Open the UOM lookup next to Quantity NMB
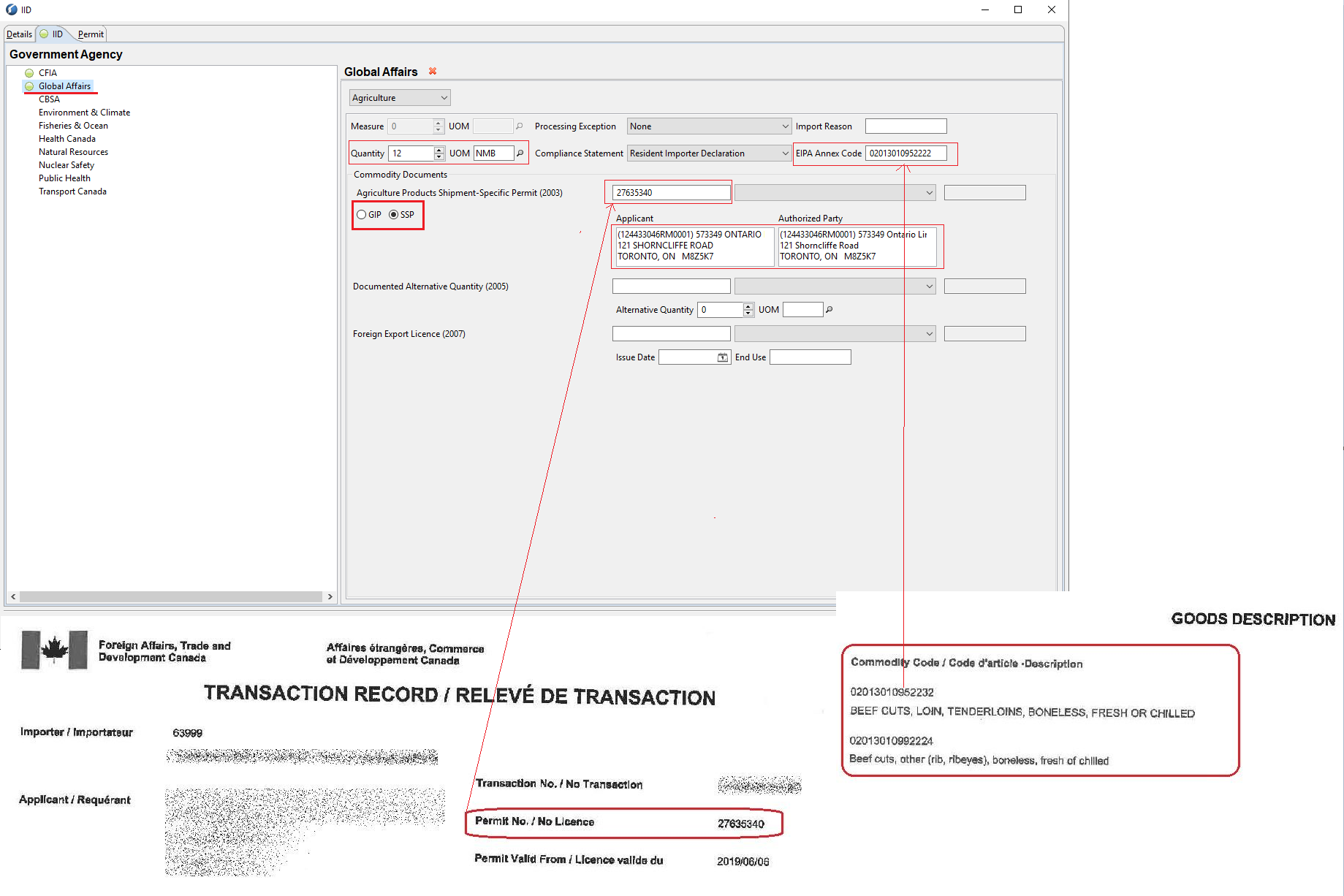1344x896 pixels. pyautogui.click(x=520, y=153)
